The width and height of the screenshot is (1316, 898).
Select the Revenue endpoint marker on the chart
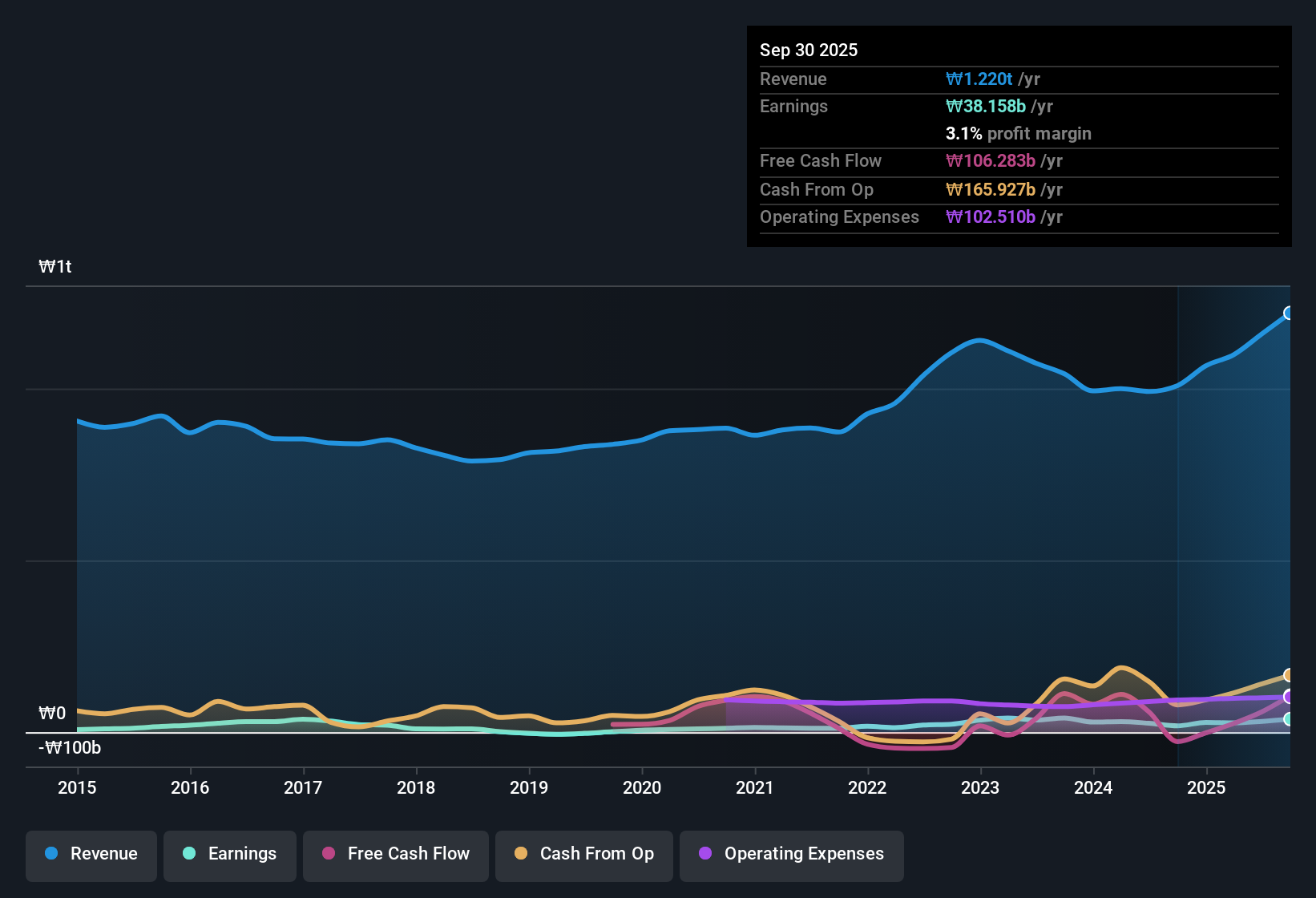click(1289, 312)
